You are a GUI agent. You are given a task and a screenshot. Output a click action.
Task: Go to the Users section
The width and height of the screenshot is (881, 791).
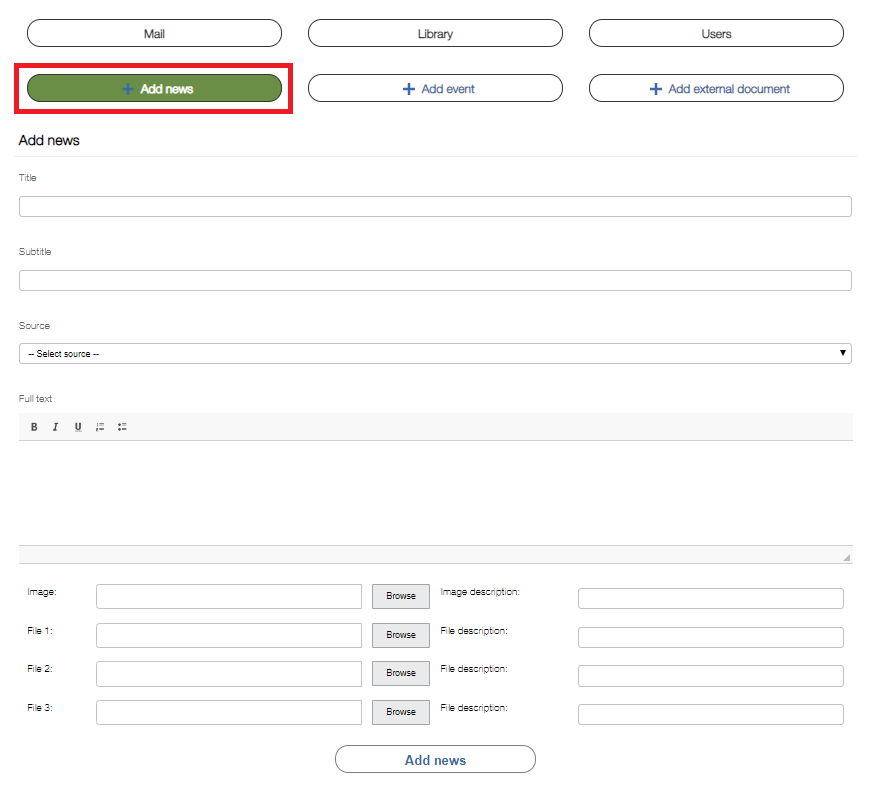tap(716, 33)
